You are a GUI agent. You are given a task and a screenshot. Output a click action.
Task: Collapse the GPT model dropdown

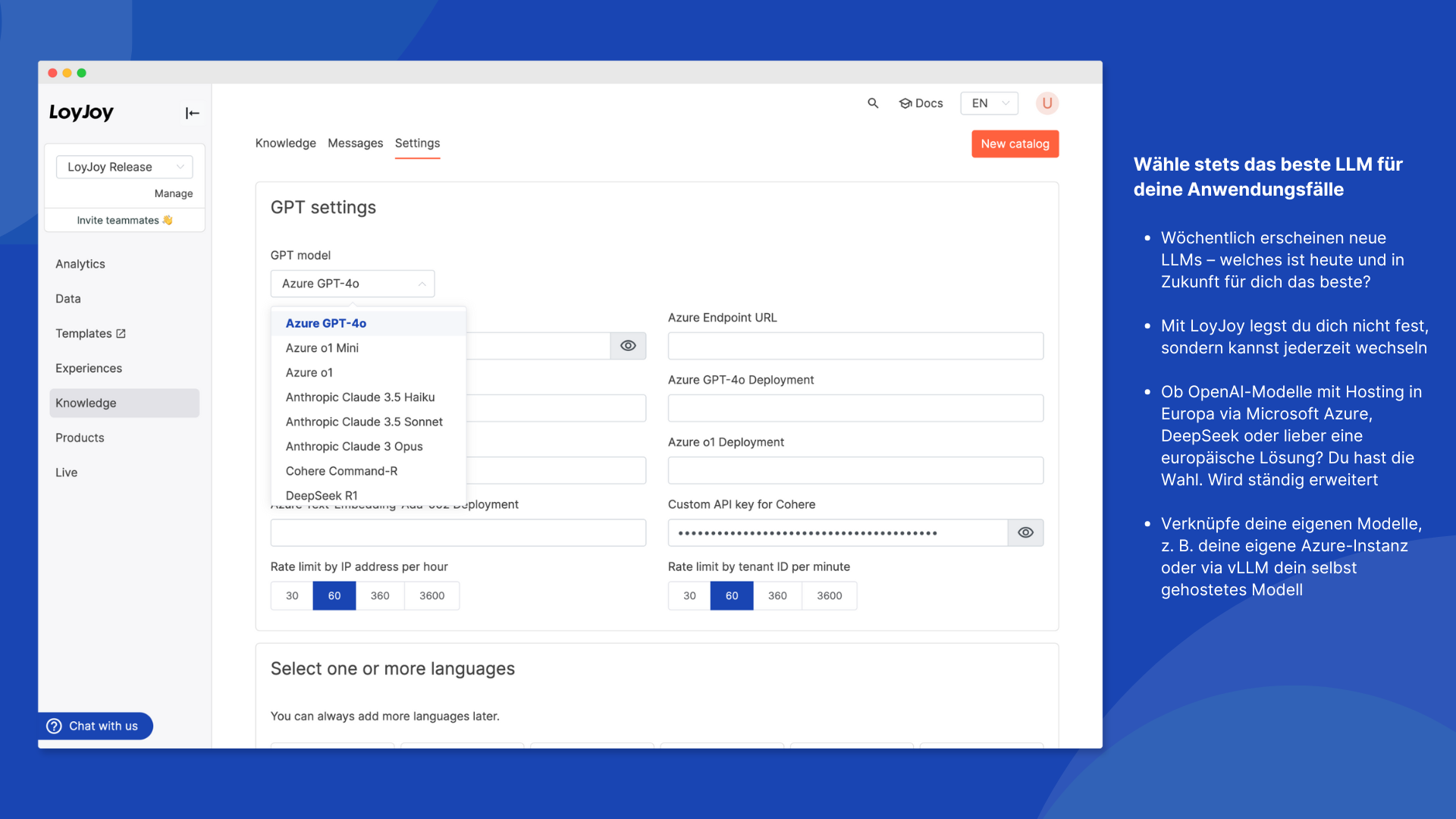coord(353,284)
